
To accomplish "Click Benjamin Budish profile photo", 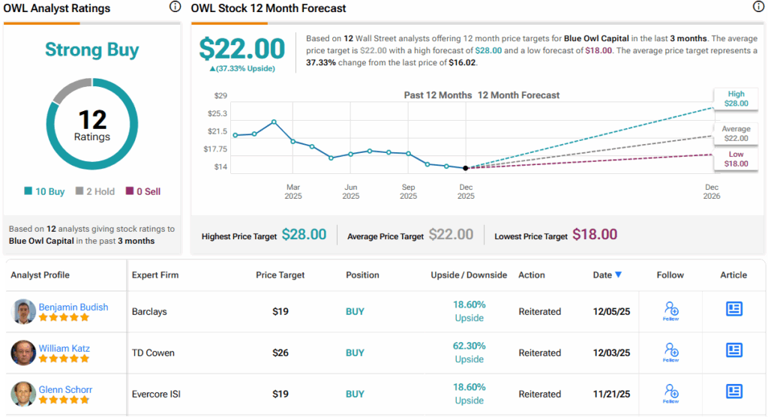I will tap(23, 311).
